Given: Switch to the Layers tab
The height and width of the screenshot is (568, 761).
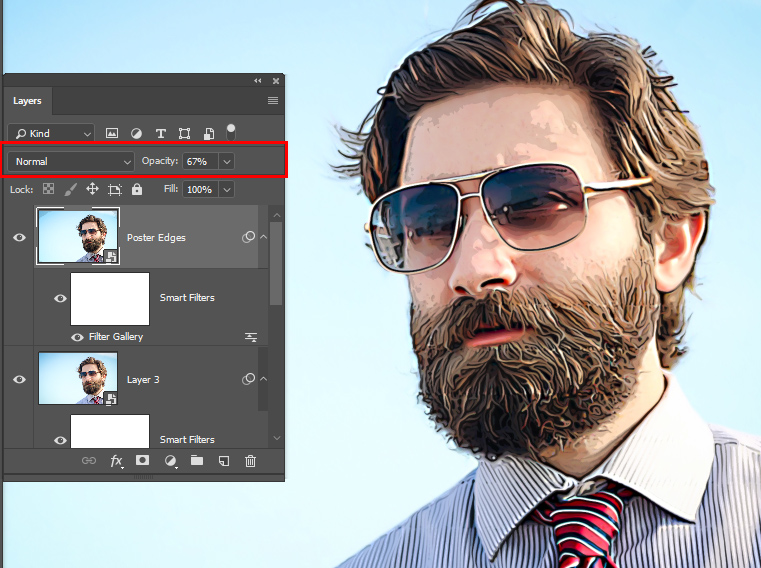Looking at the screenshot, I should (27, 100).
